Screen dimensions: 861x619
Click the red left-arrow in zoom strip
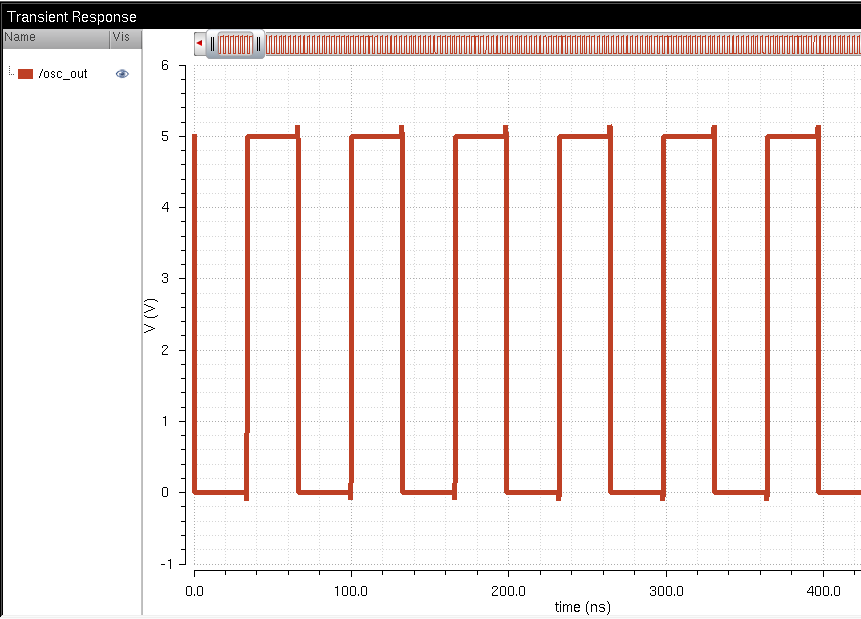[199, 43]
